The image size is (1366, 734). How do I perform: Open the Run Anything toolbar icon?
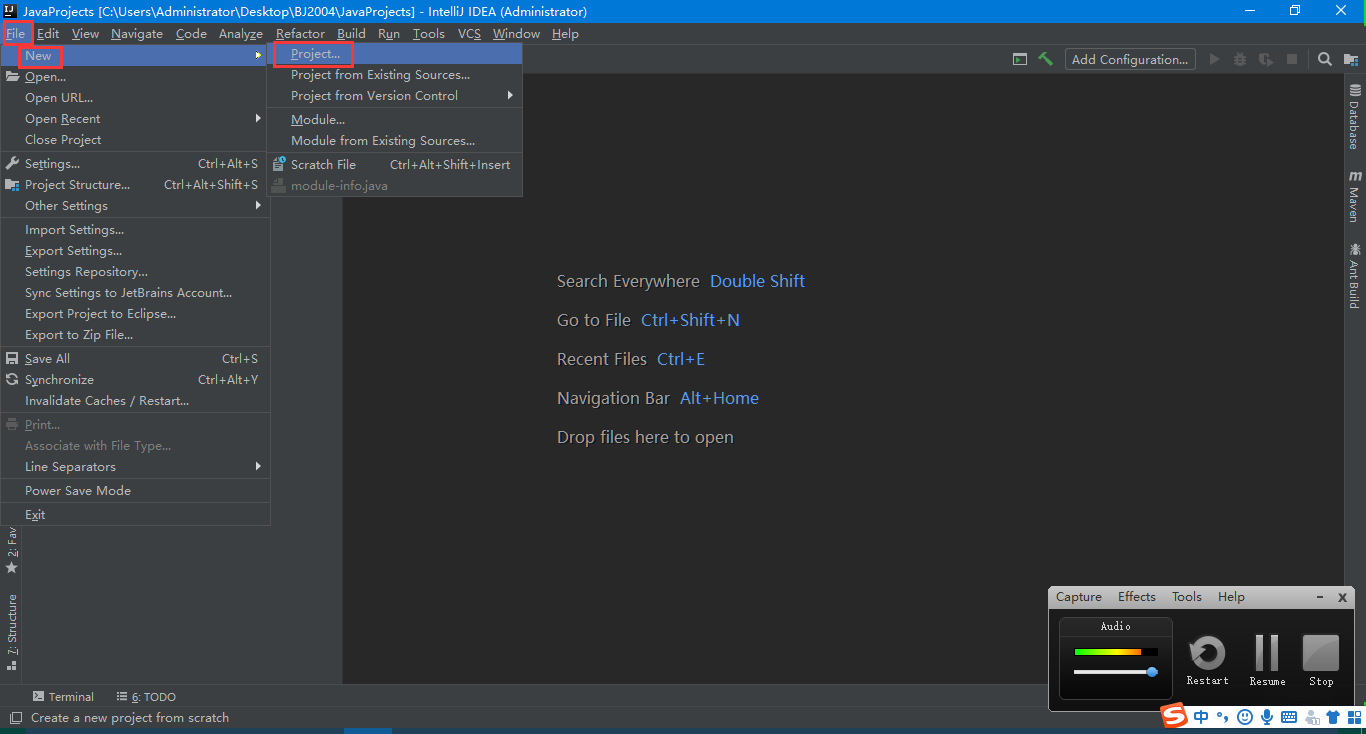pyautogui.click(x=1020, y=59)
